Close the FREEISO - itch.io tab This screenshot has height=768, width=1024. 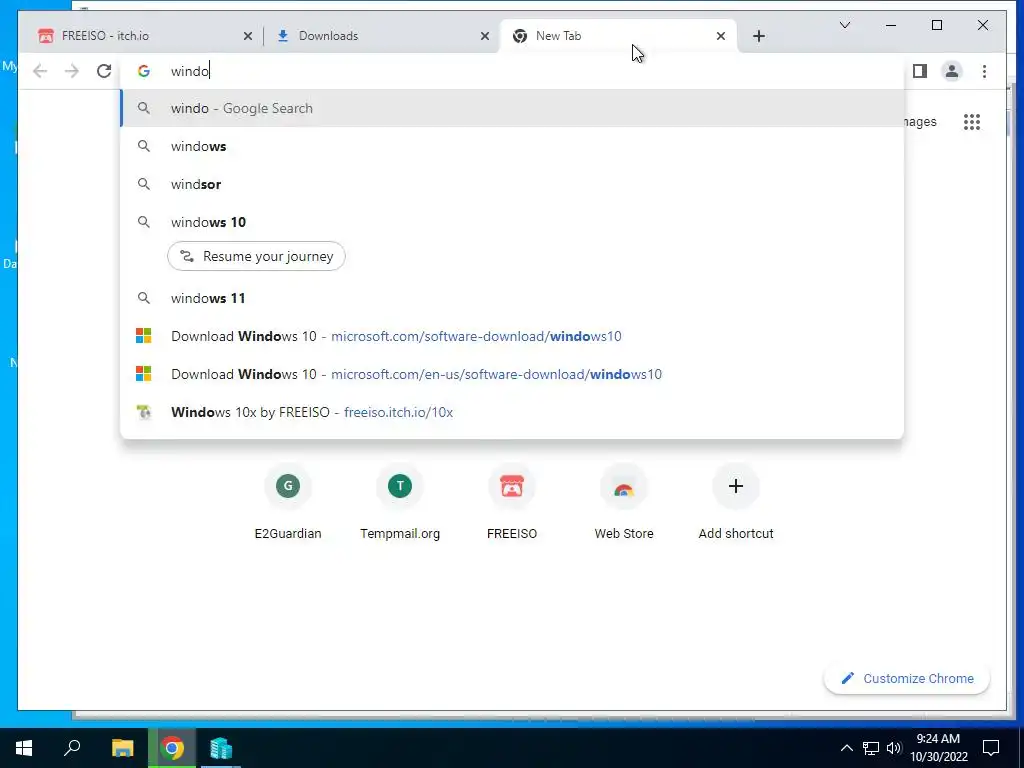coord(248,36)
